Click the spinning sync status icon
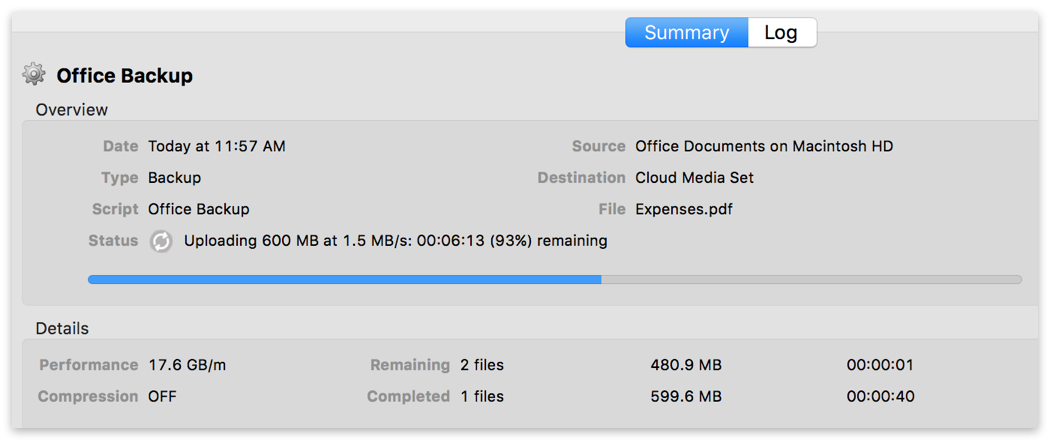The image size is (1050, 440). click(161, 241)
